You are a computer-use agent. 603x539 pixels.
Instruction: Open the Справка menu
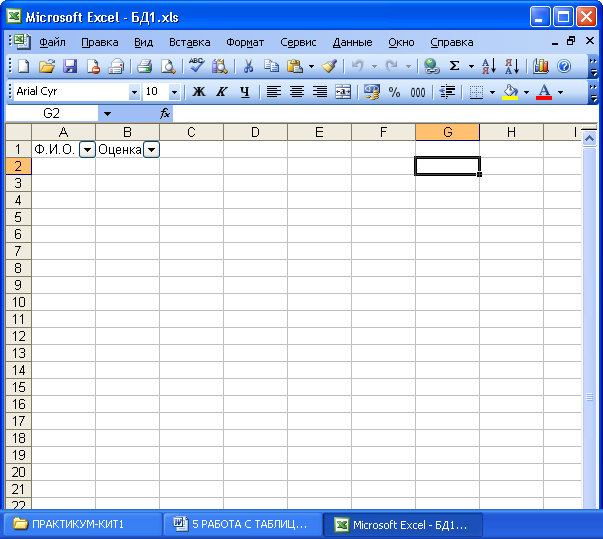(x=451, y=42)
